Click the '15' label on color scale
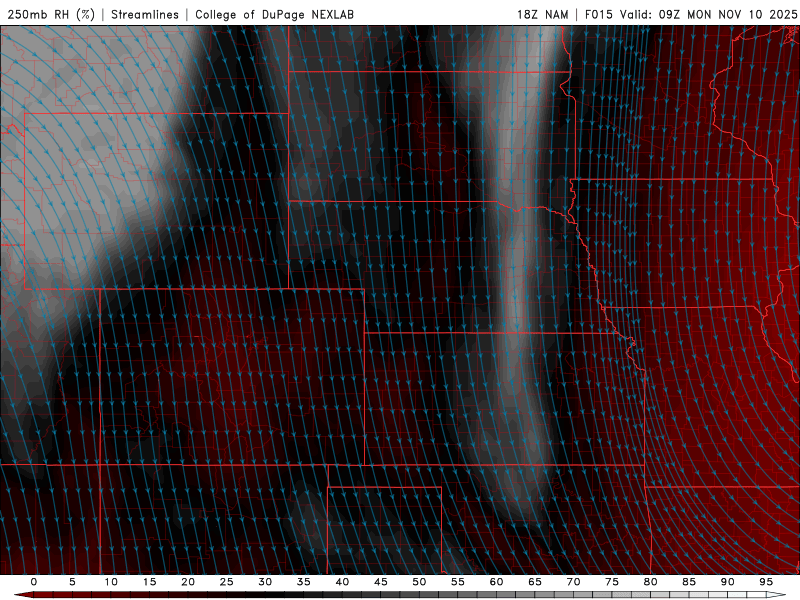Image resolution: width=800 pixels, height=600 pixels. [149, 582]
